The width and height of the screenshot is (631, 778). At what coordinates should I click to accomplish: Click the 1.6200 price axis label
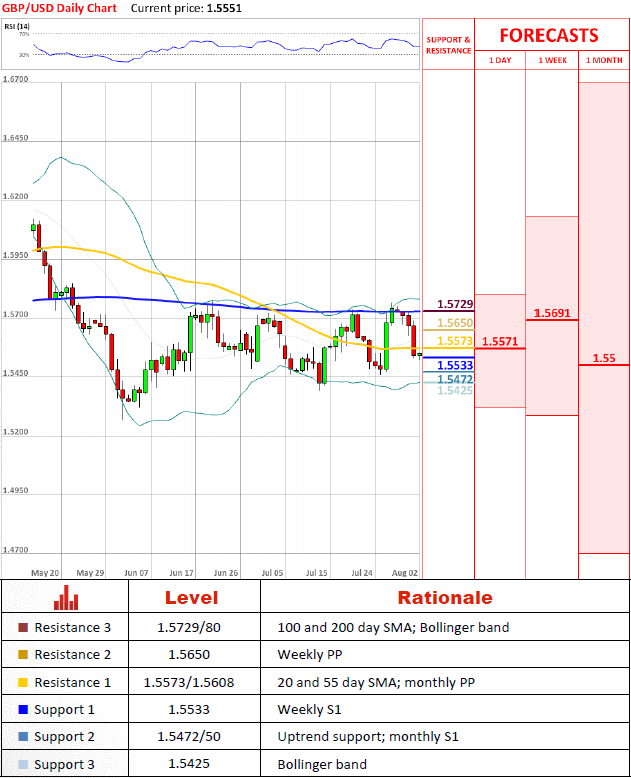15,196
